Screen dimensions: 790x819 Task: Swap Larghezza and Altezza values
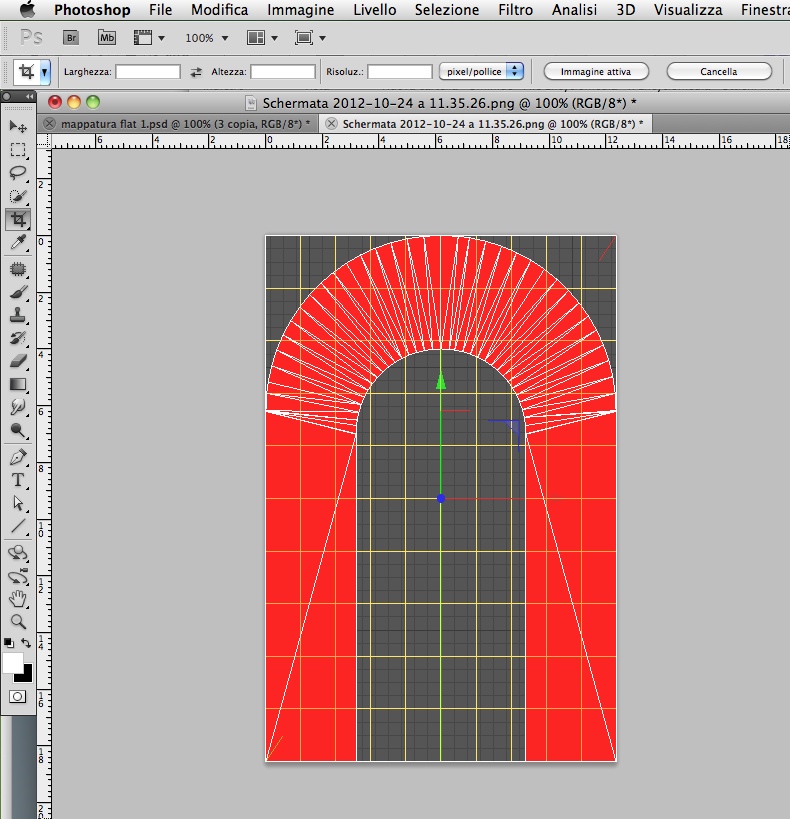click(x=196, y=72)
